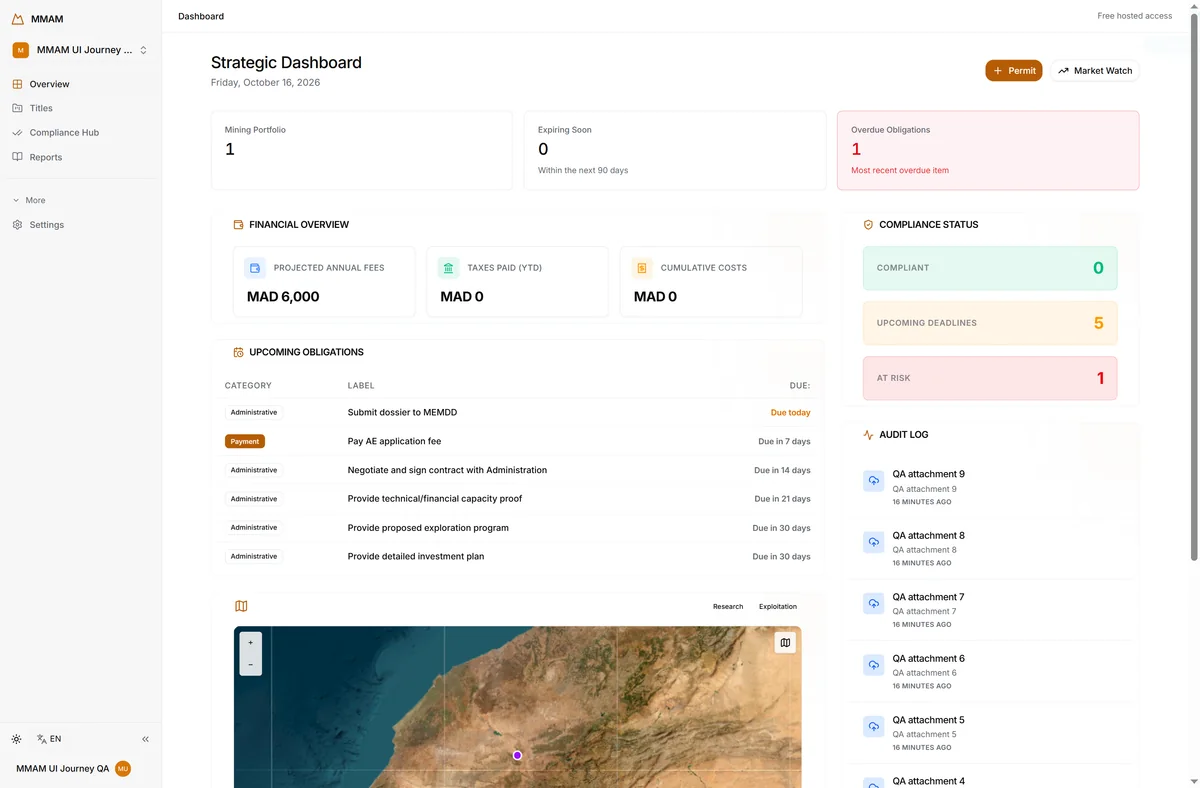Select Provide proposed exploration program row

pyautogui.click(x=517, y=527)
